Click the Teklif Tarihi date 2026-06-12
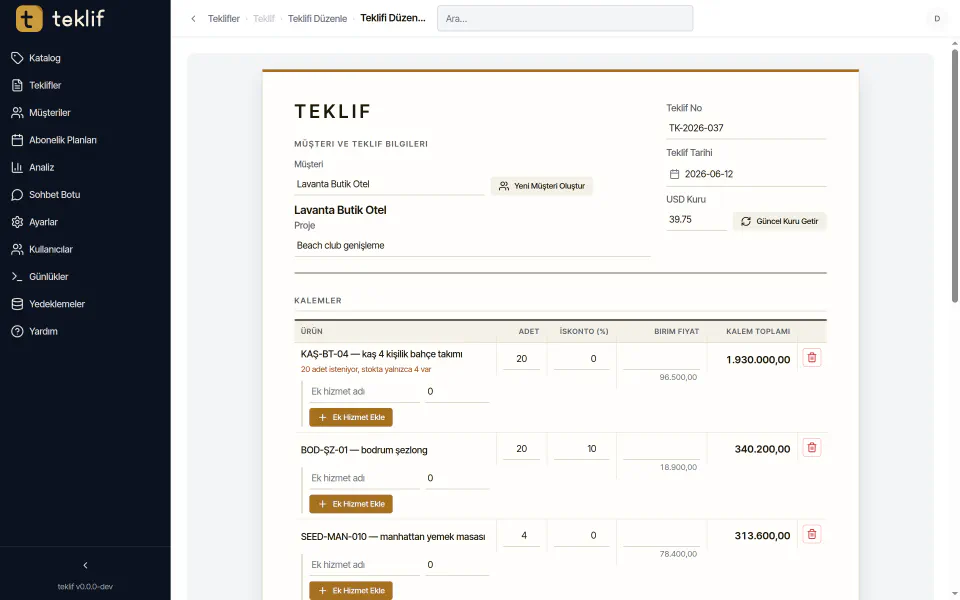 709,174
